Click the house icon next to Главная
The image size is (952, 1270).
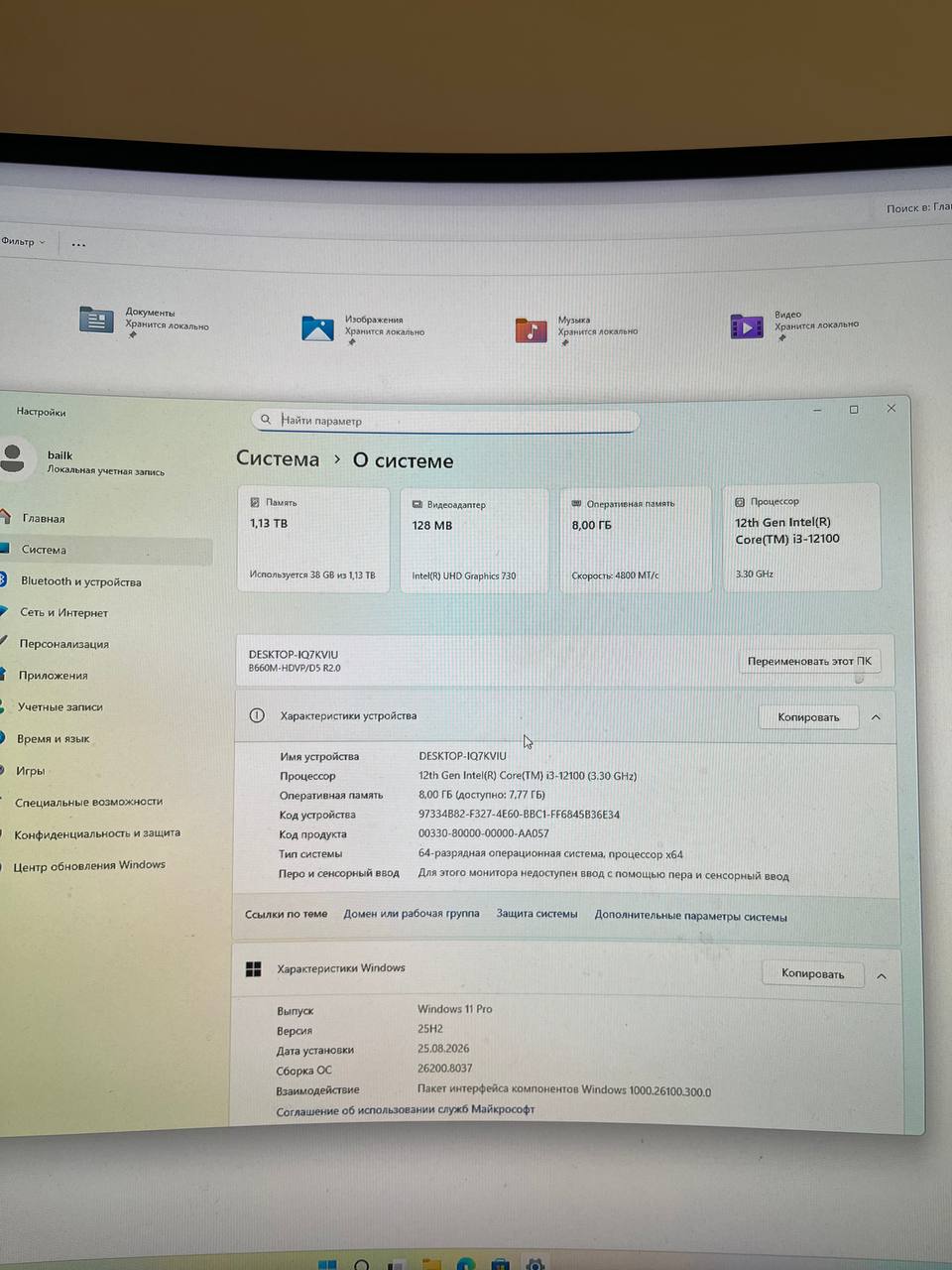point(7,517)
